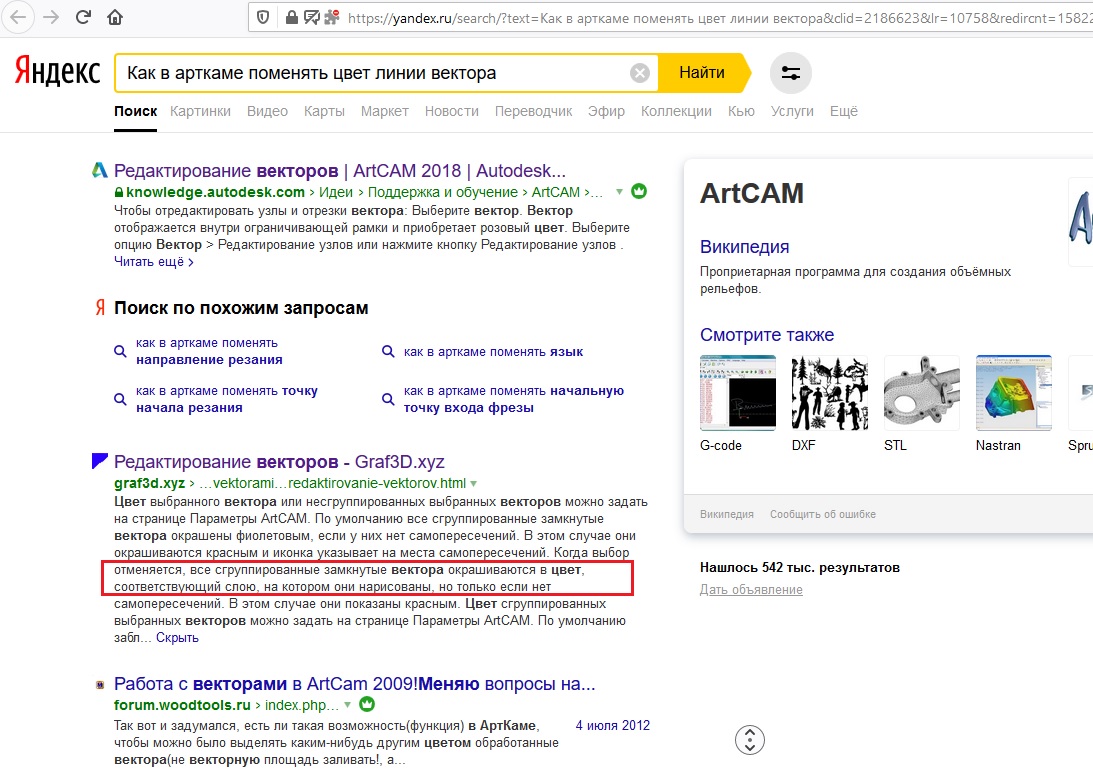Open the Nastran thumbnail
Viewport: 1093px width, 776px height.
tap(1014, 393)
